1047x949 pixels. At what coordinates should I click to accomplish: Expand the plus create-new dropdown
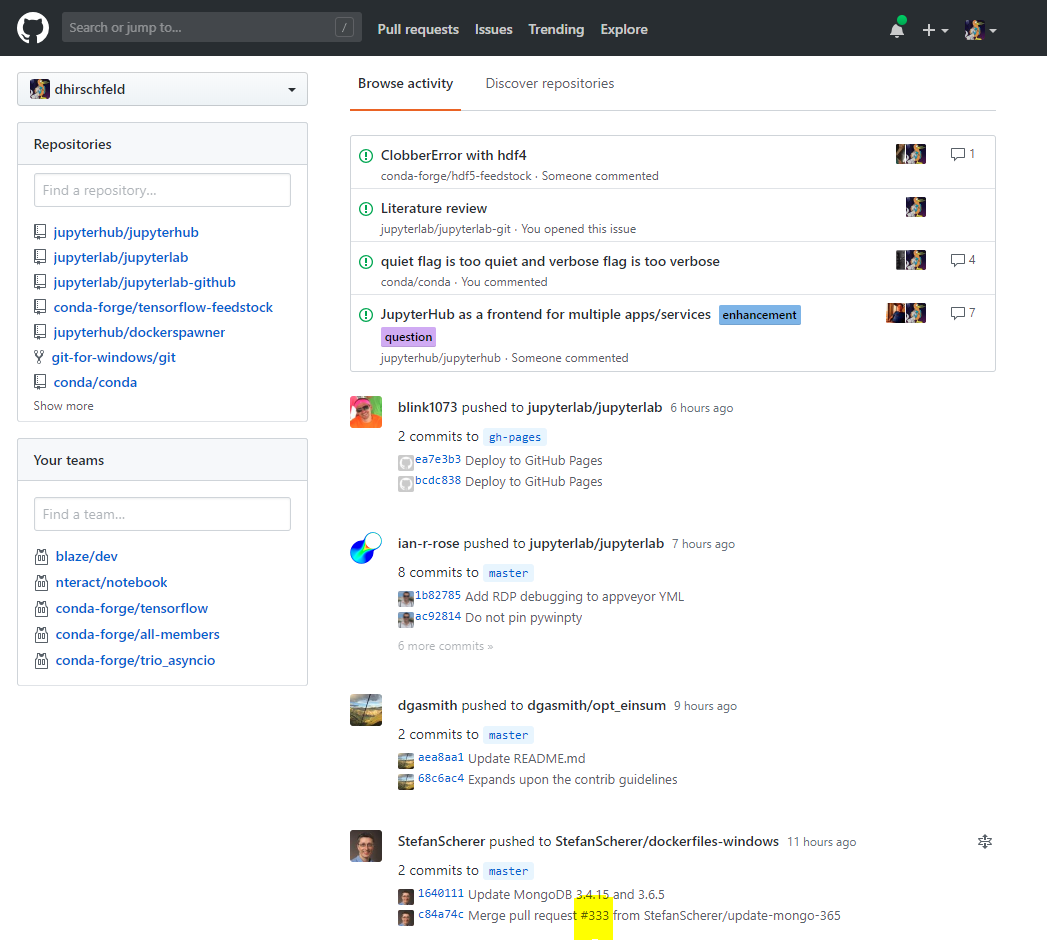tap(935, 30)
